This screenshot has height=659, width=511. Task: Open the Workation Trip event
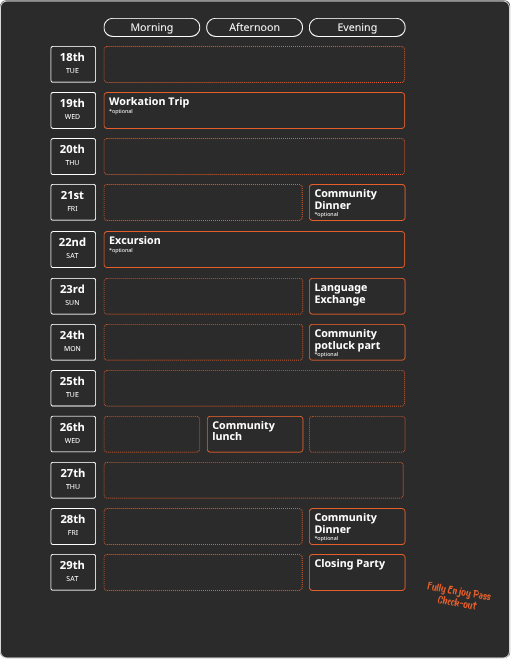tap(254, 111)
